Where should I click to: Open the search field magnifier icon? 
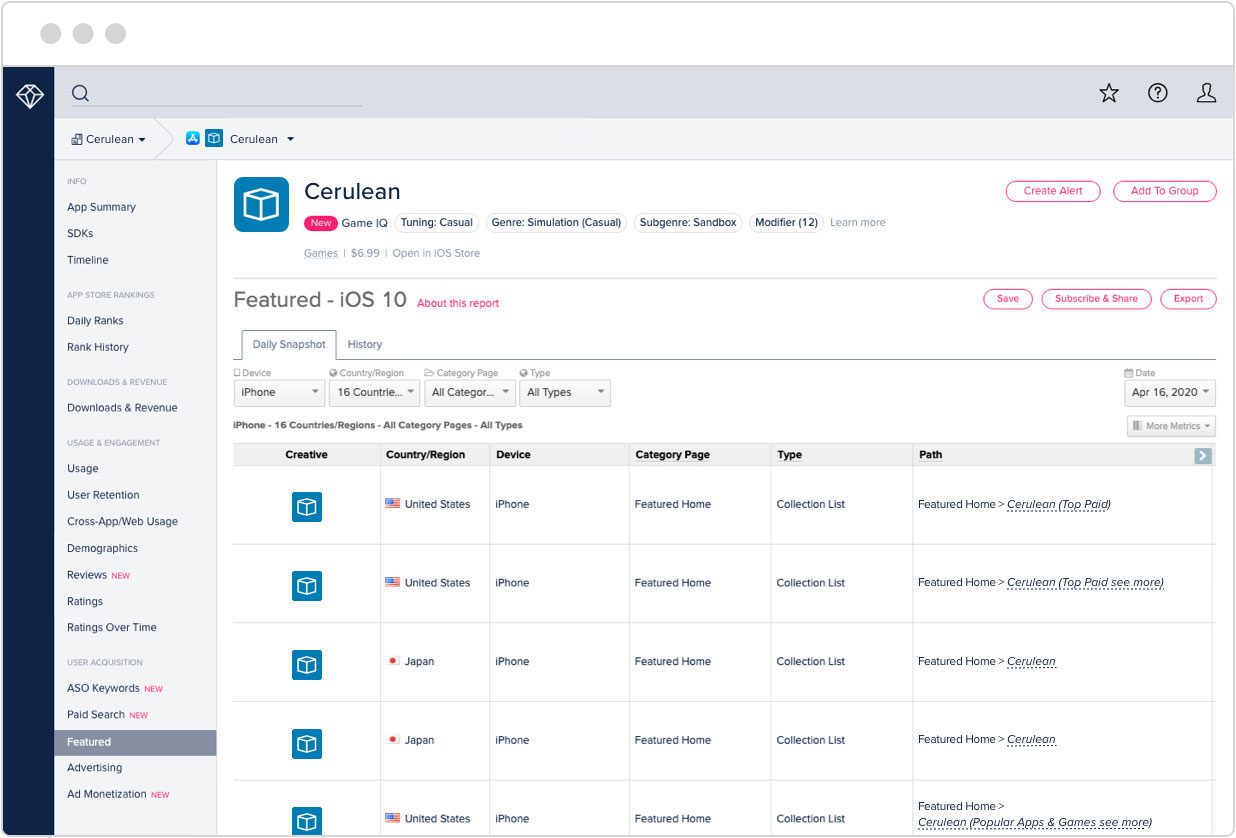click(79, 92)
